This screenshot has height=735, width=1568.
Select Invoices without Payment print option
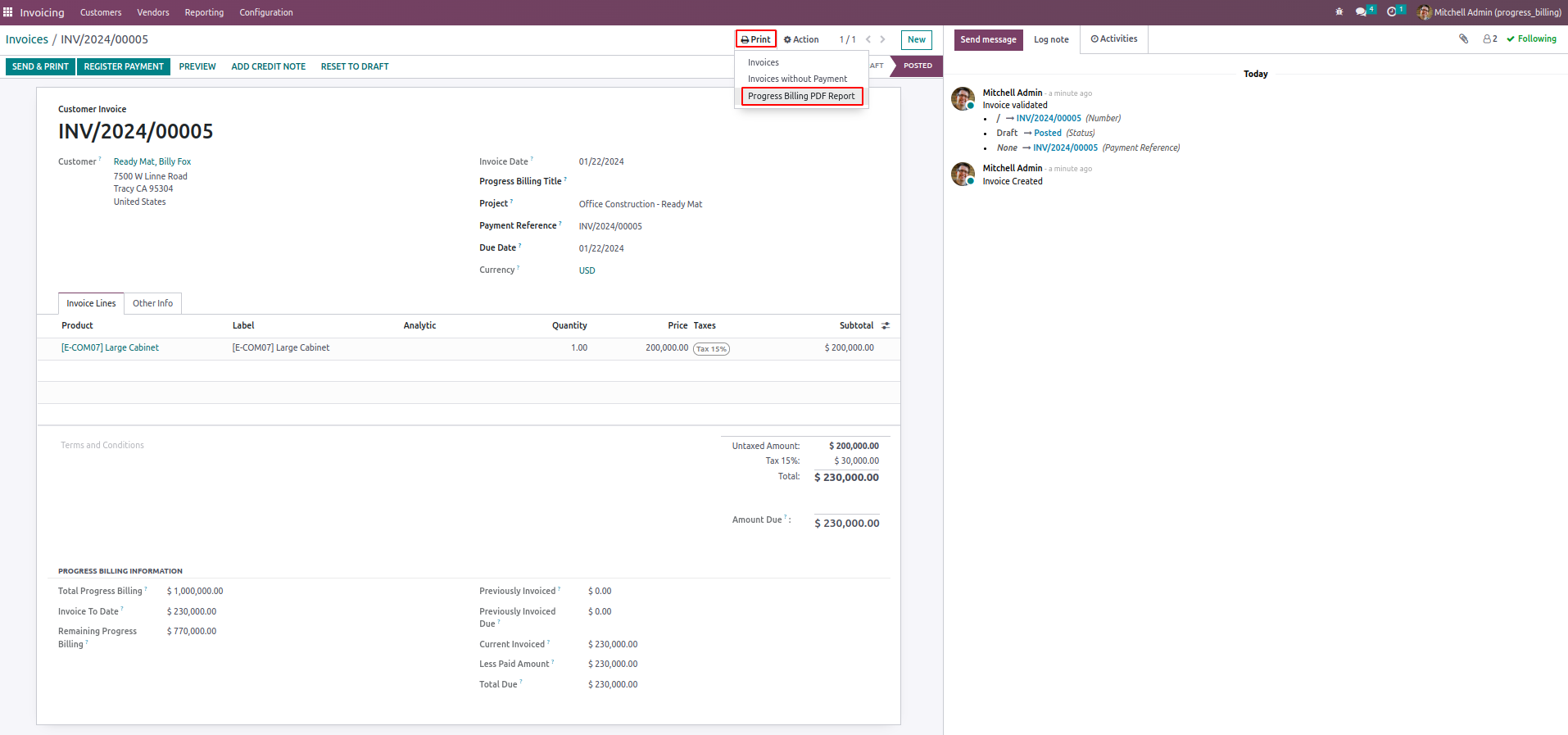(801, 79)
